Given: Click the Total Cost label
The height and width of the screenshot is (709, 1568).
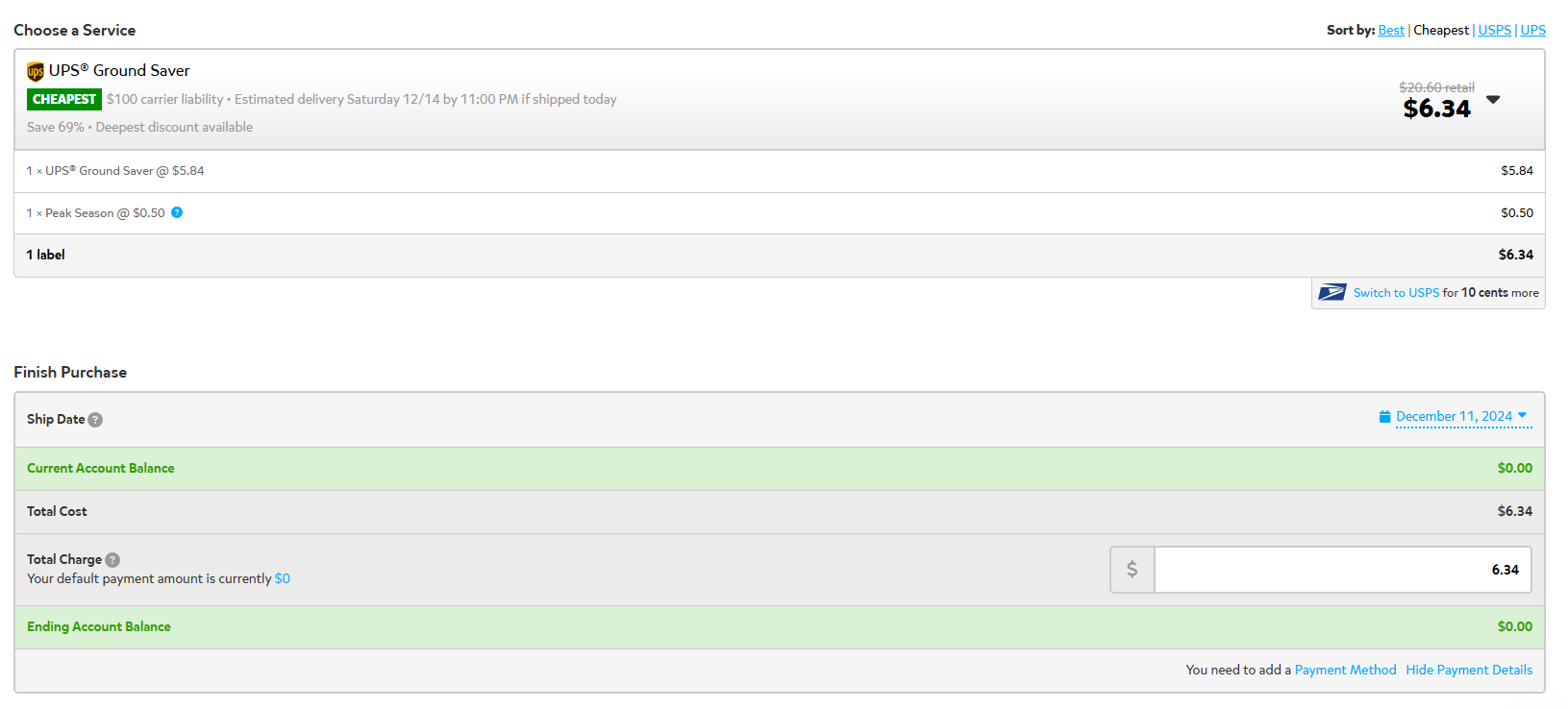Looking at the screenshot, I should pos(57,511).
